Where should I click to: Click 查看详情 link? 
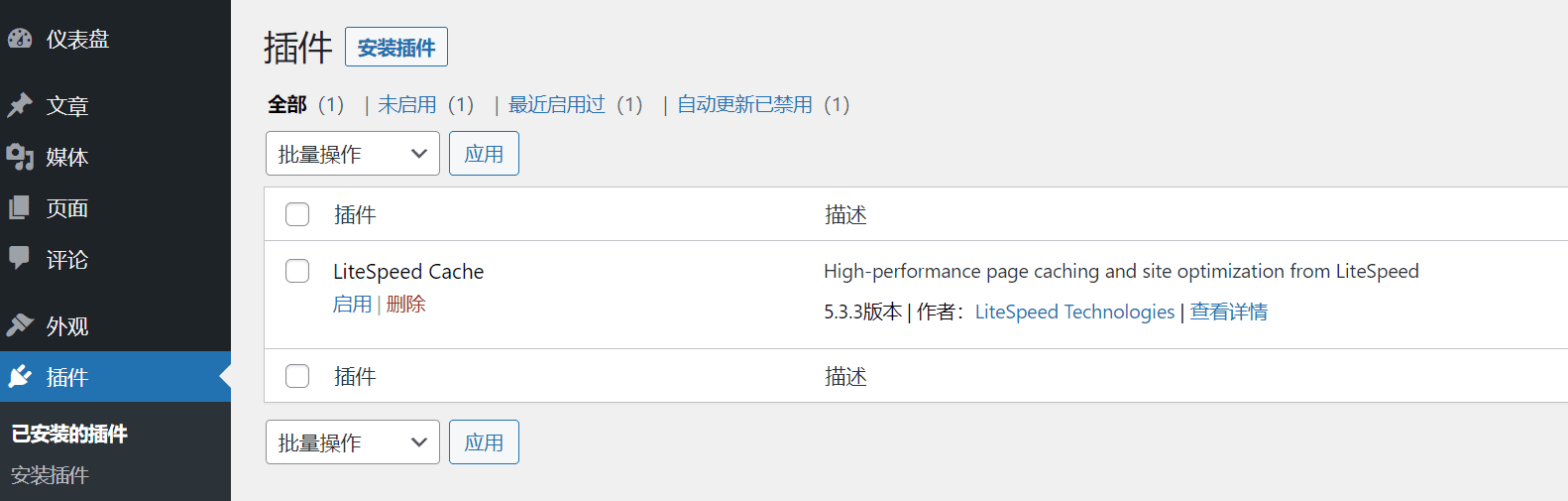tap(1229, 312)
